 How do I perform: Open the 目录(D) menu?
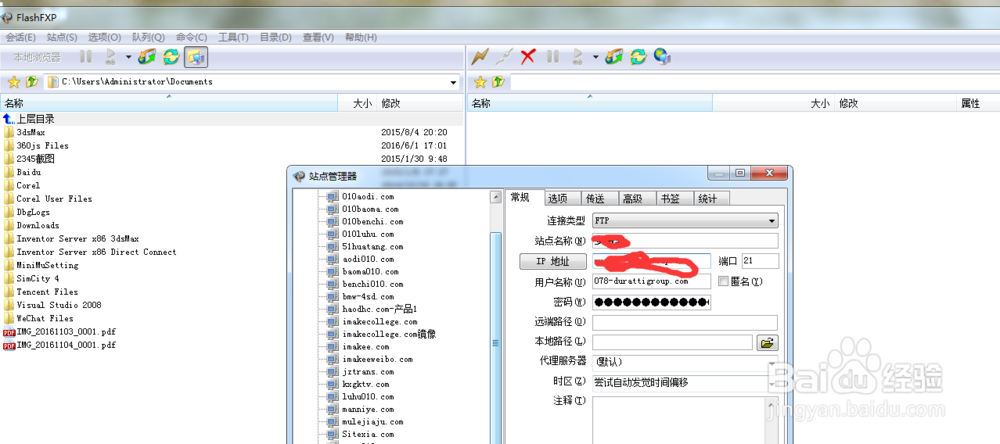click(276, 38)
